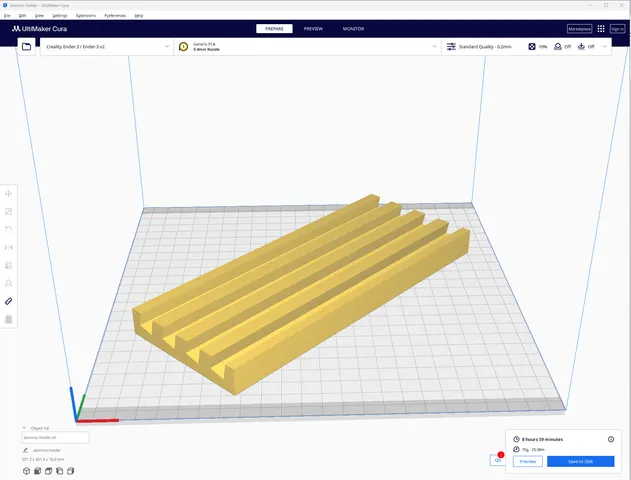Switch to left side view cube icon
This screenshot has width=631, height=480.
(60, 471)
